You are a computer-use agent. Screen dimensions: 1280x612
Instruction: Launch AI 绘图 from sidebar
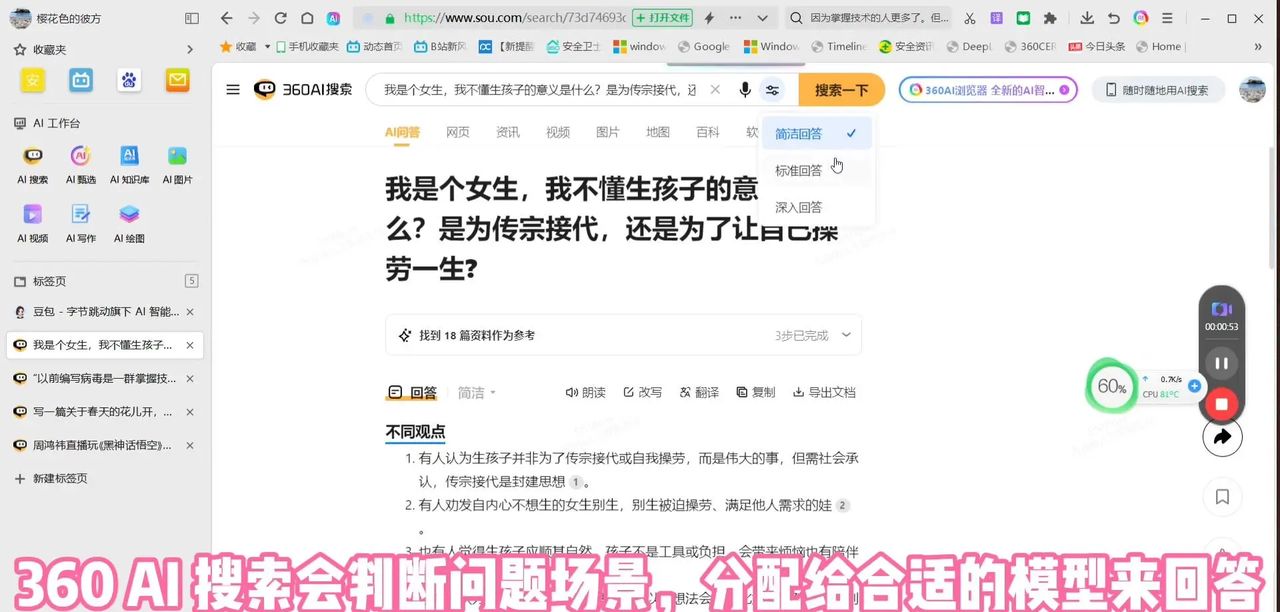[x=129, y=215]
